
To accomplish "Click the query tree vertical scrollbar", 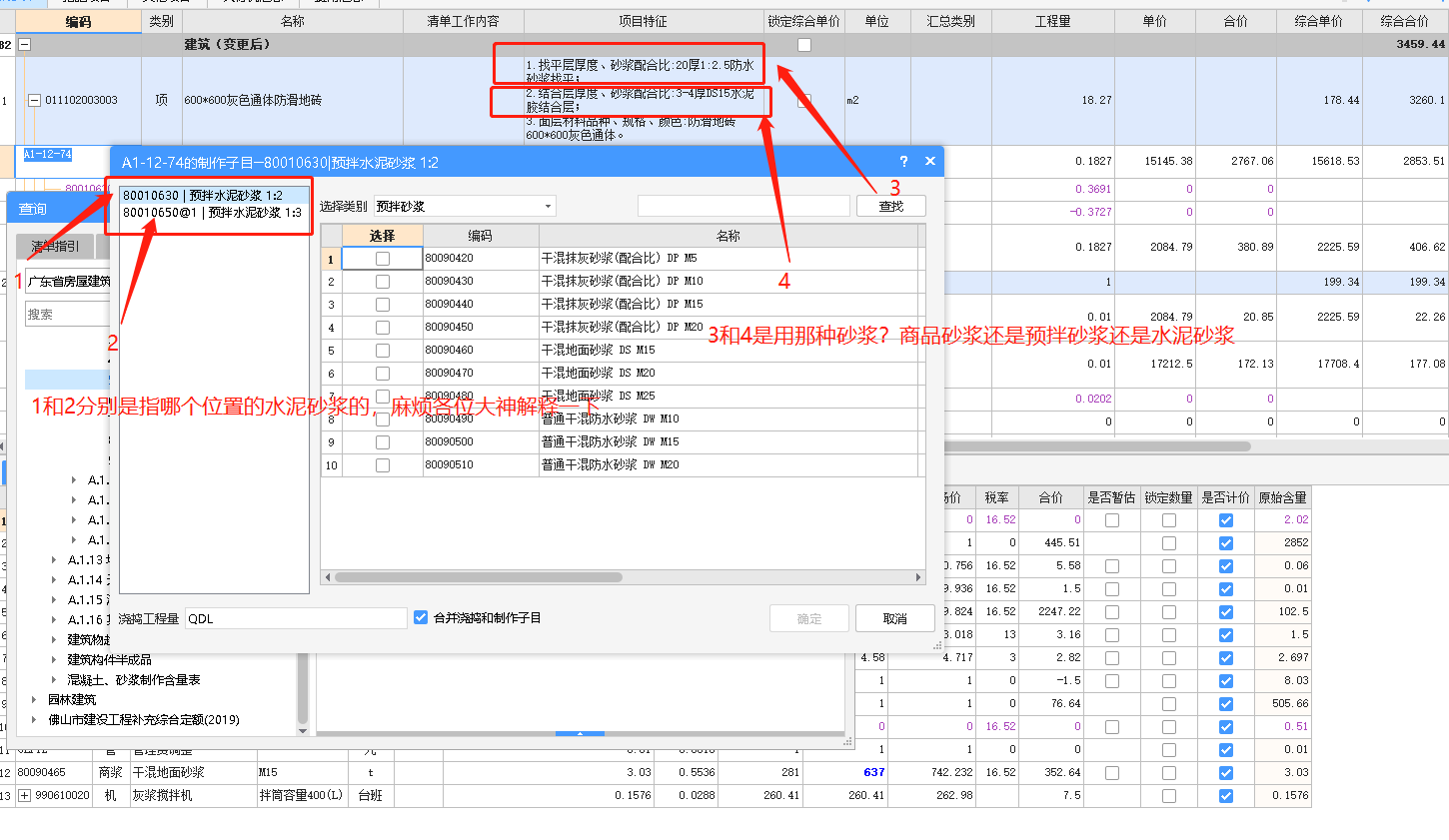I will tap(303, 689).
